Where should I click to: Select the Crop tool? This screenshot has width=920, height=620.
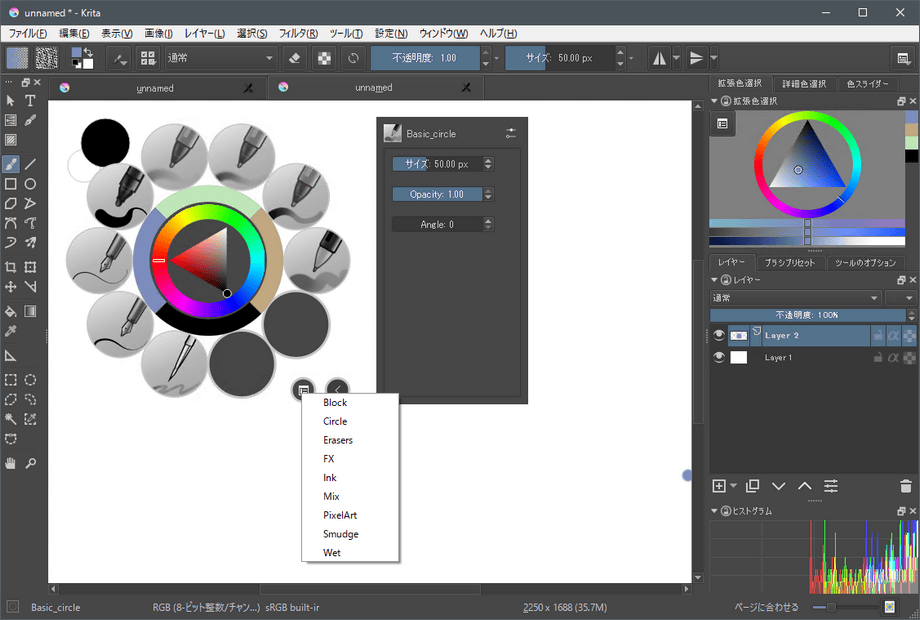tap(10, 267)
